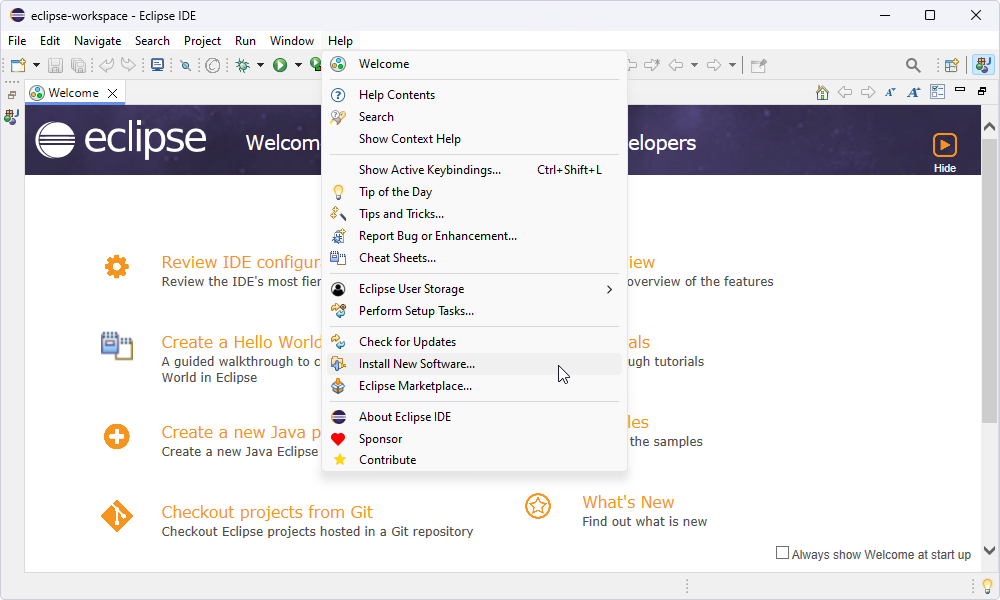The width and height of the screenshot is (1000, 600).
Task: Click the Run menu in menu bar
Action: pyautogui.click(x=245, y=41)
